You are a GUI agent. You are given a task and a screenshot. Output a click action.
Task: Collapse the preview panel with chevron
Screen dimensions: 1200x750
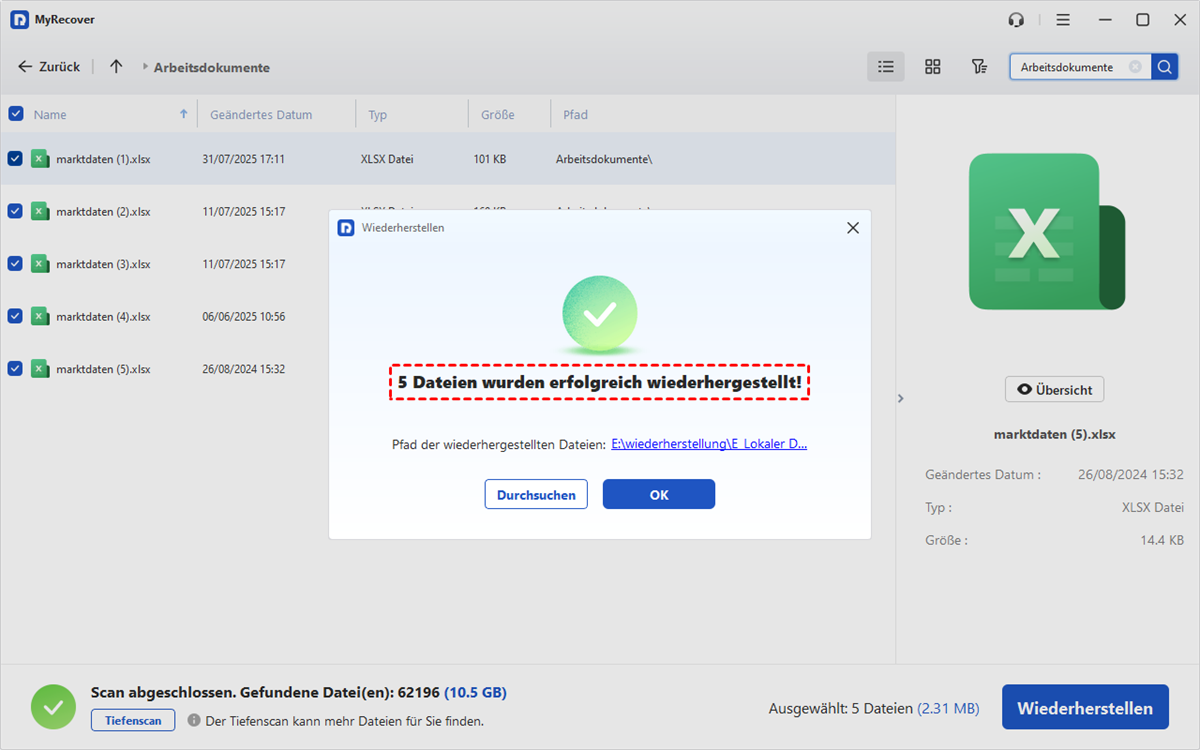[x=900, y=398]
